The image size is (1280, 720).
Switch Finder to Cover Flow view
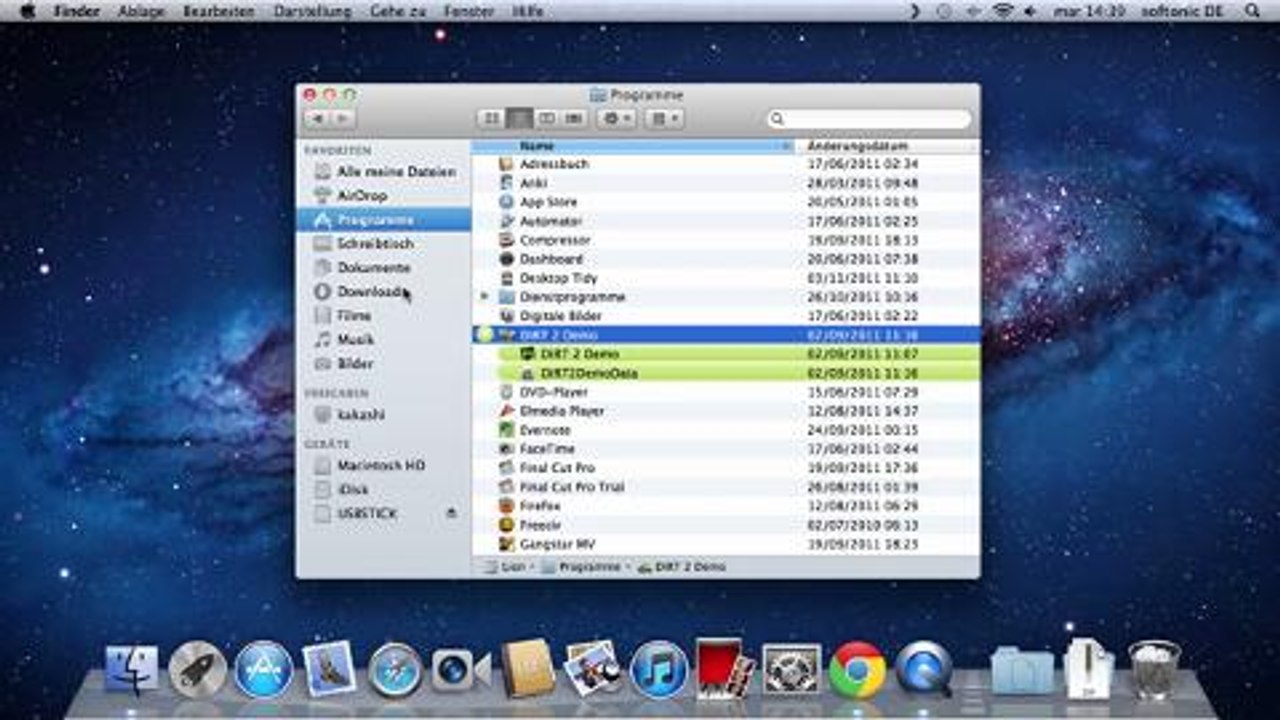[574, 118]
